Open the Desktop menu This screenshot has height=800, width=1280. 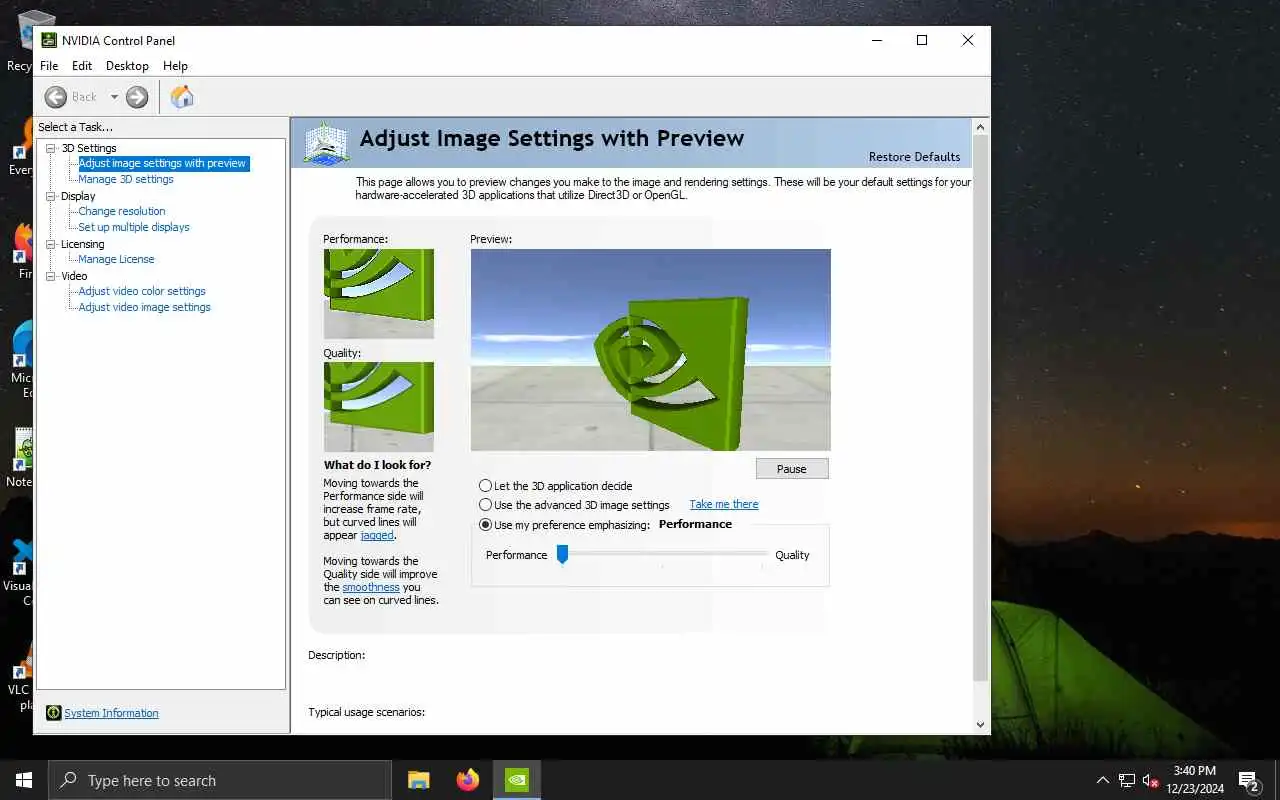[127, 66]
